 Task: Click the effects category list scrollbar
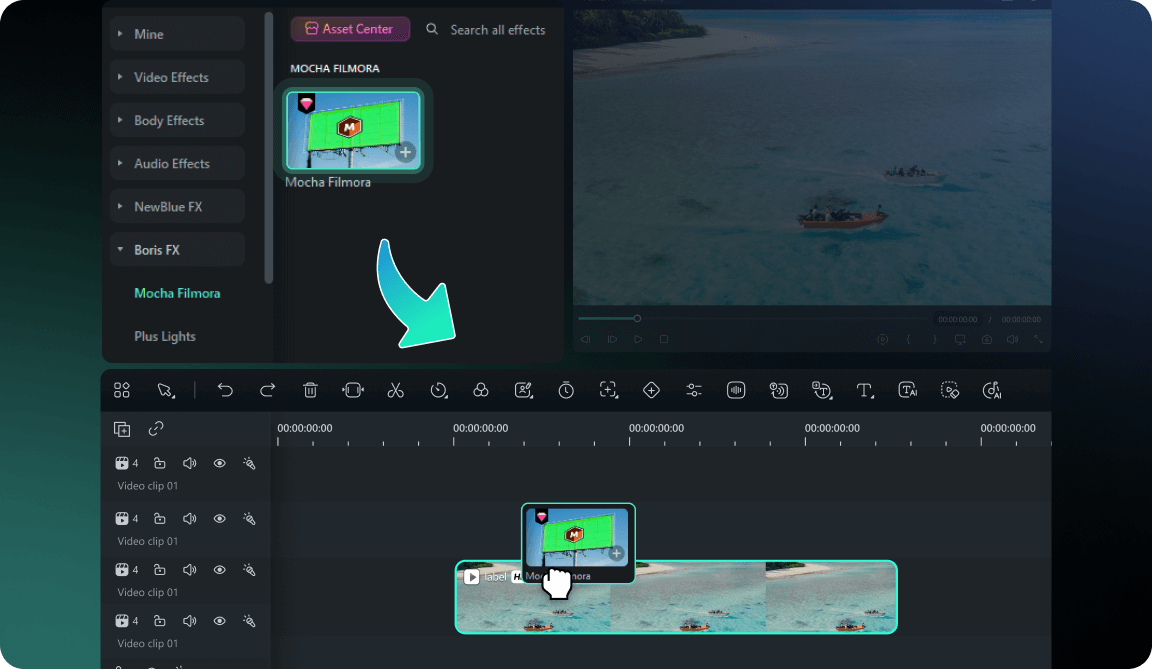point(269,147)
